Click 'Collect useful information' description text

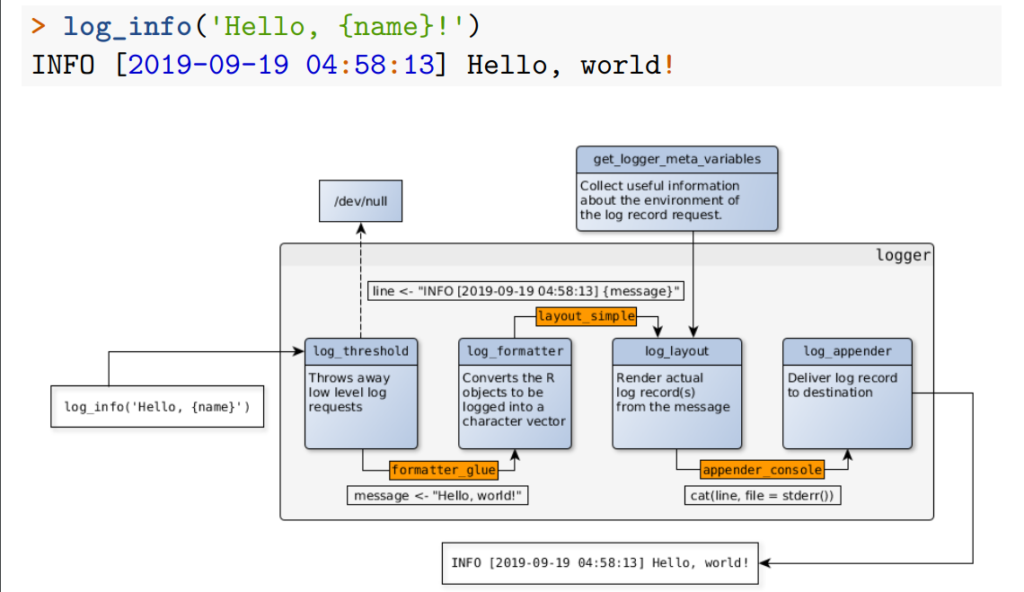[660, 200]
